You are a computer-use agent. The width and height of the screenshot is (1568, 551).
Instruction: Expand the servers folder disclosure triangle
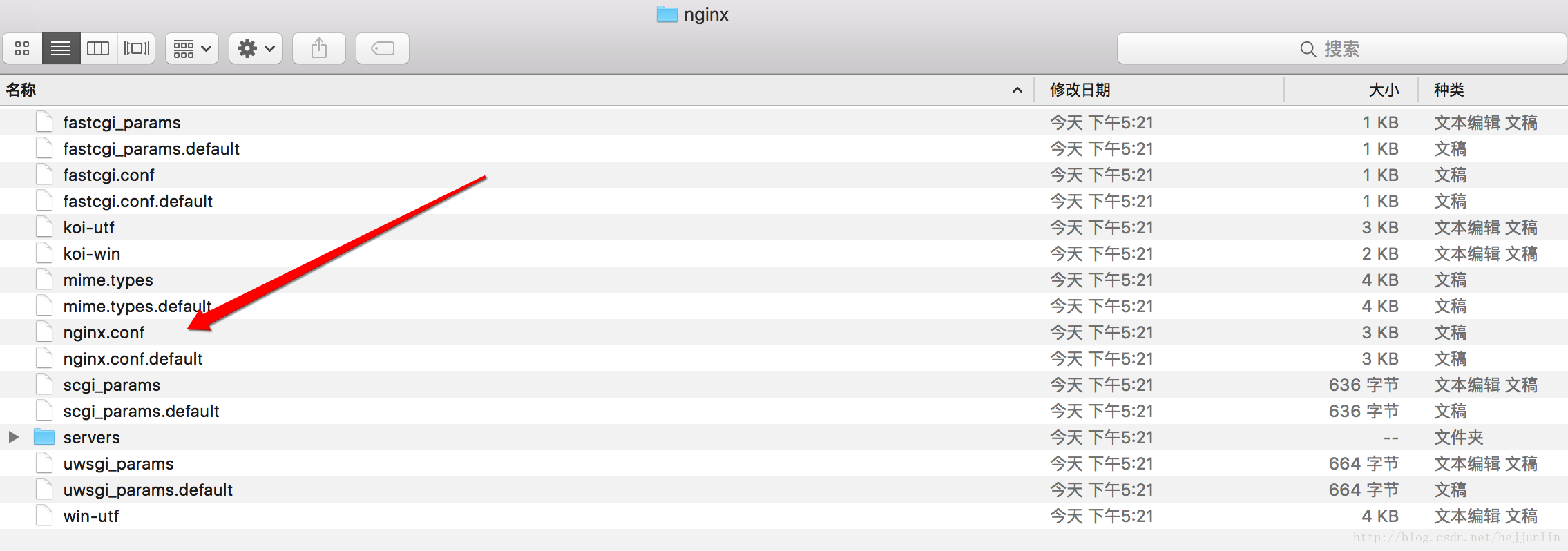[x=13, y=437]
